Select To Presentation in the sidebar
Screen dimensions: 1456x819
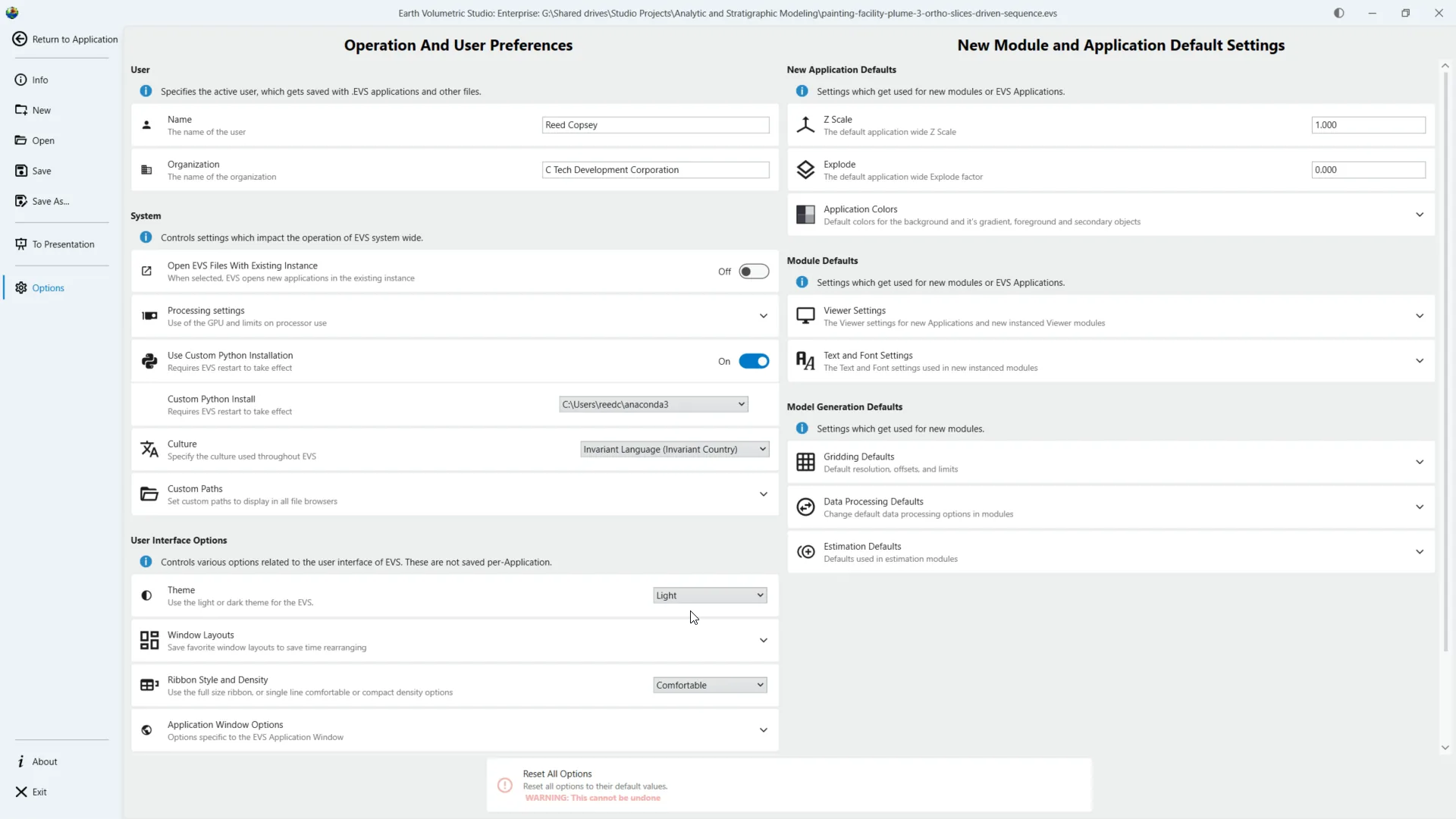(55, 244)
